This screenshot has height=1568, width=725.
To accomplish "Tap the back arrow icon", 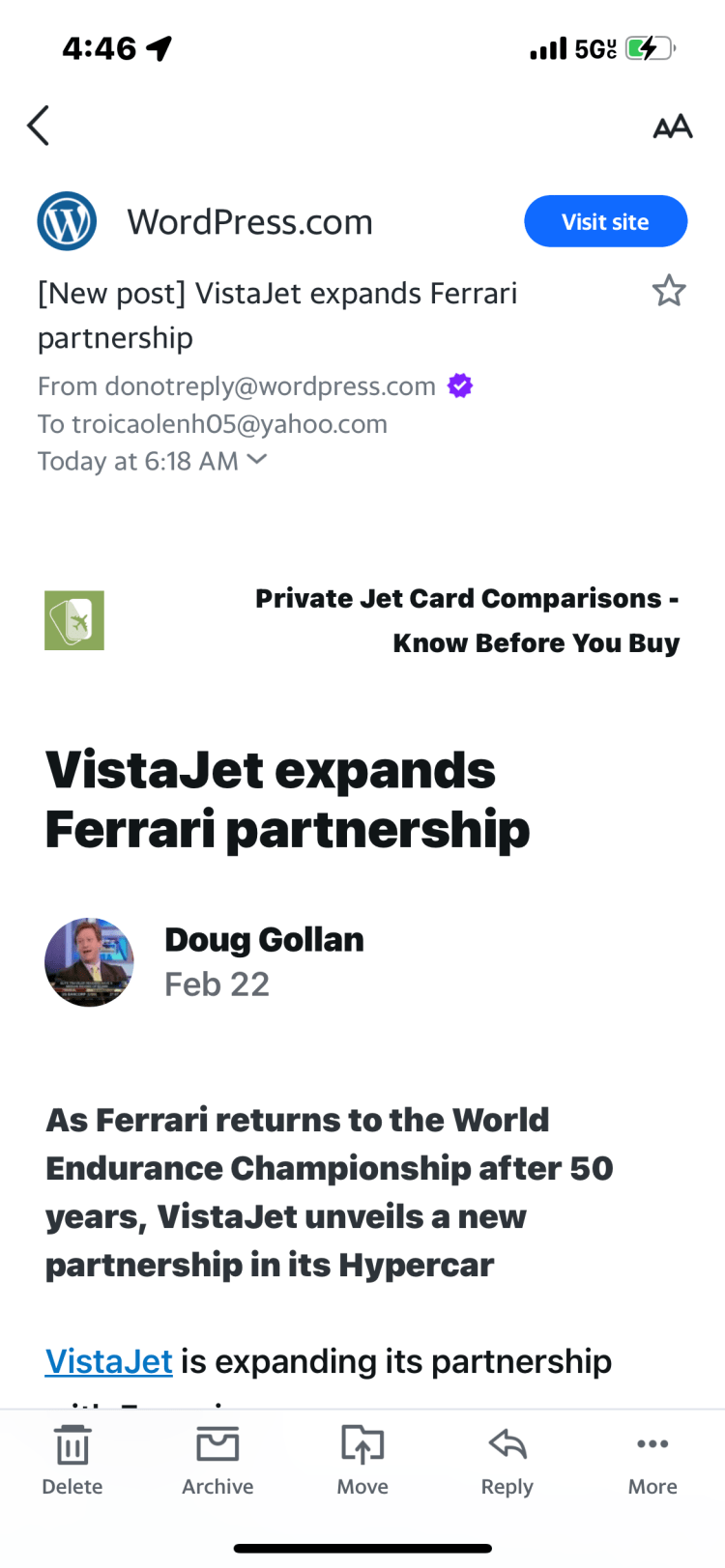I will coord(39,126).
